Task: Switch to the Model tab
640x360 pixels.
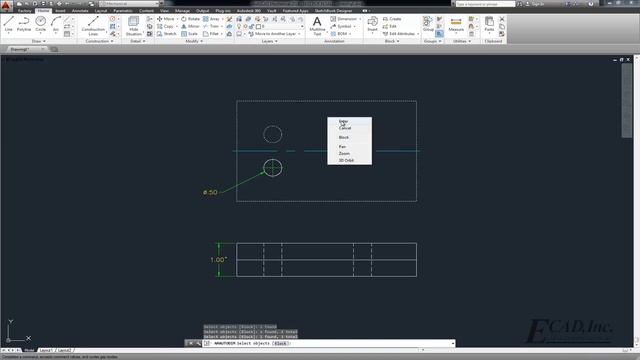Action: point(29,350)
